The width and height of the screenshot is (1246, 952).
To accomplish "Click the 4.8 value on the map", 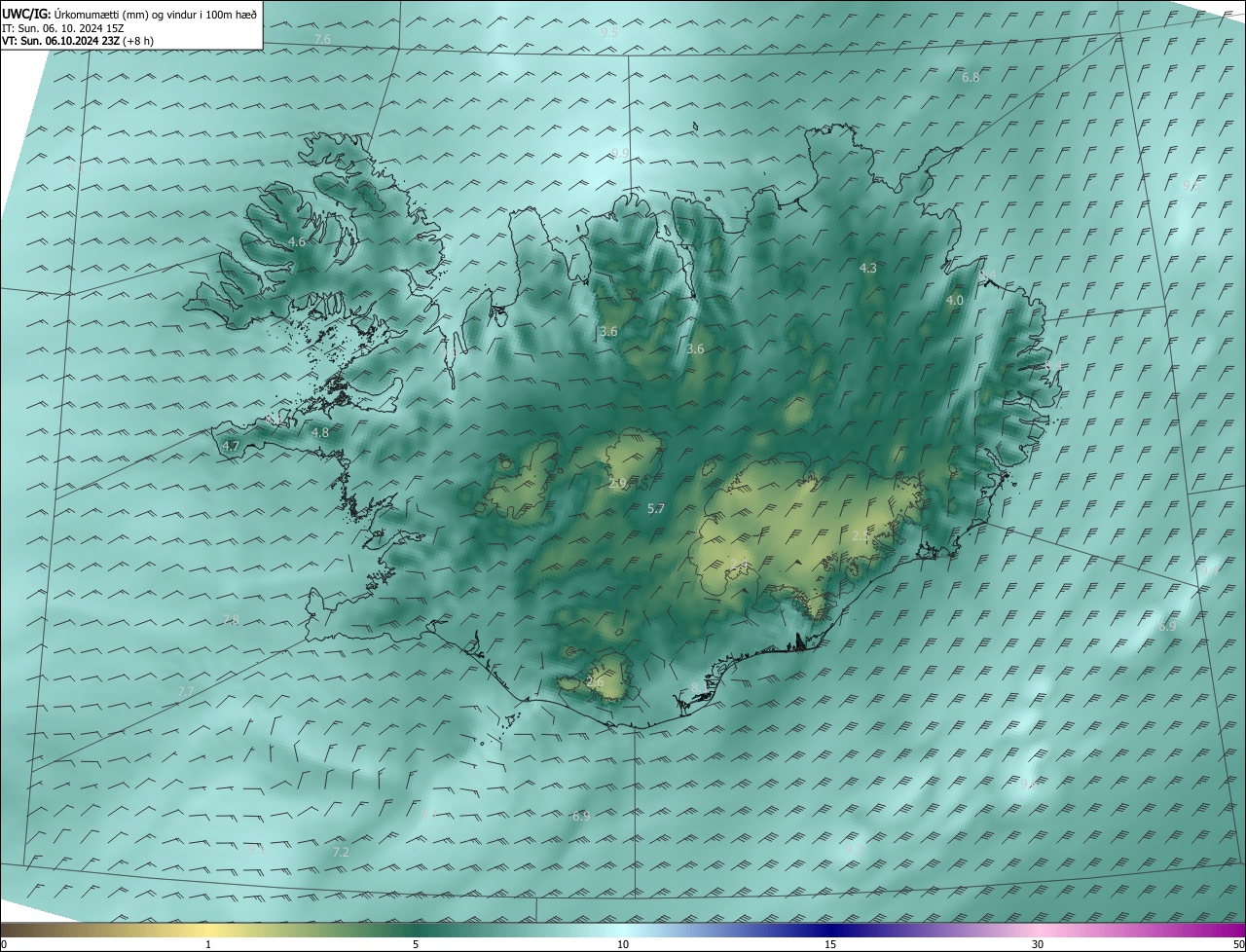I will (320, 432).
